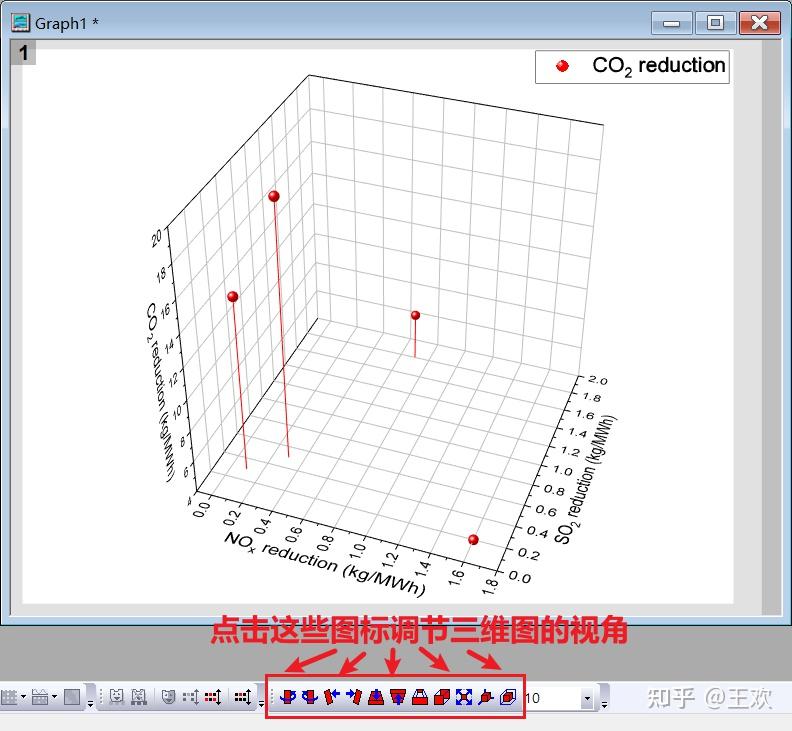The width and height of the screenshot is (792, 731).
Task: Click the 2.0 tick label on SO2 axis
Action: pos(598,380)
